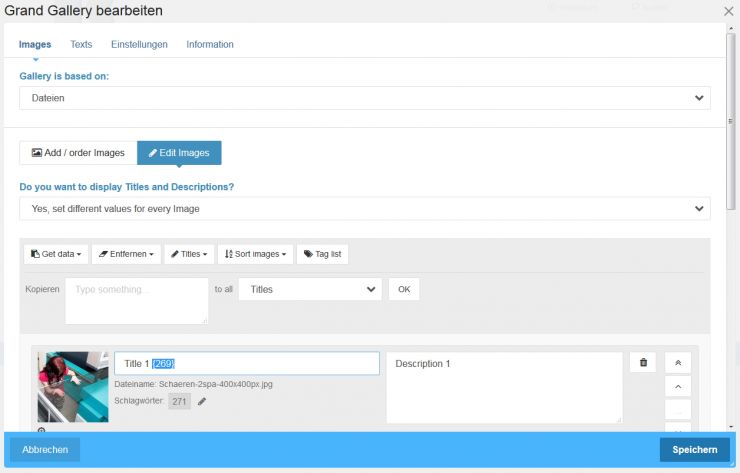Close the Grand Gallery dialog
The height and width of the screenshot is (473, 740).
(728, 11)
